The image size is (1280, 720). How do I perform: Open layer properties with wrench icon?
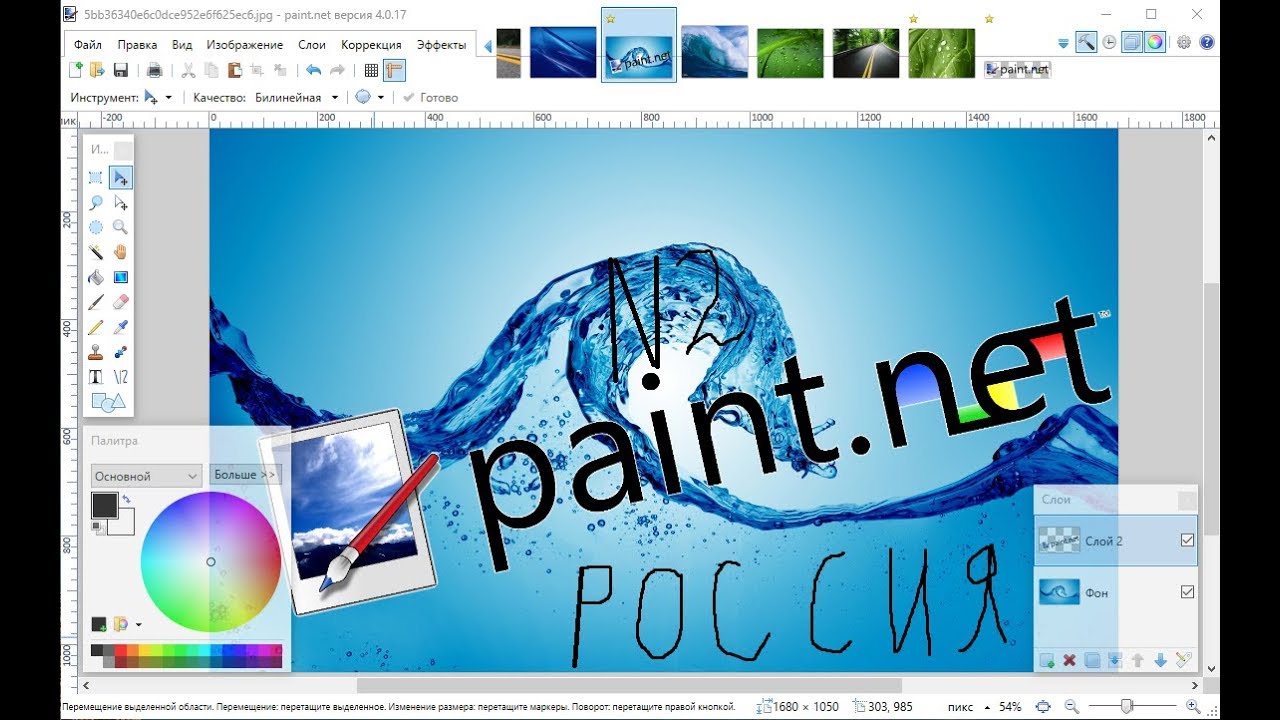click(1184, 660)
